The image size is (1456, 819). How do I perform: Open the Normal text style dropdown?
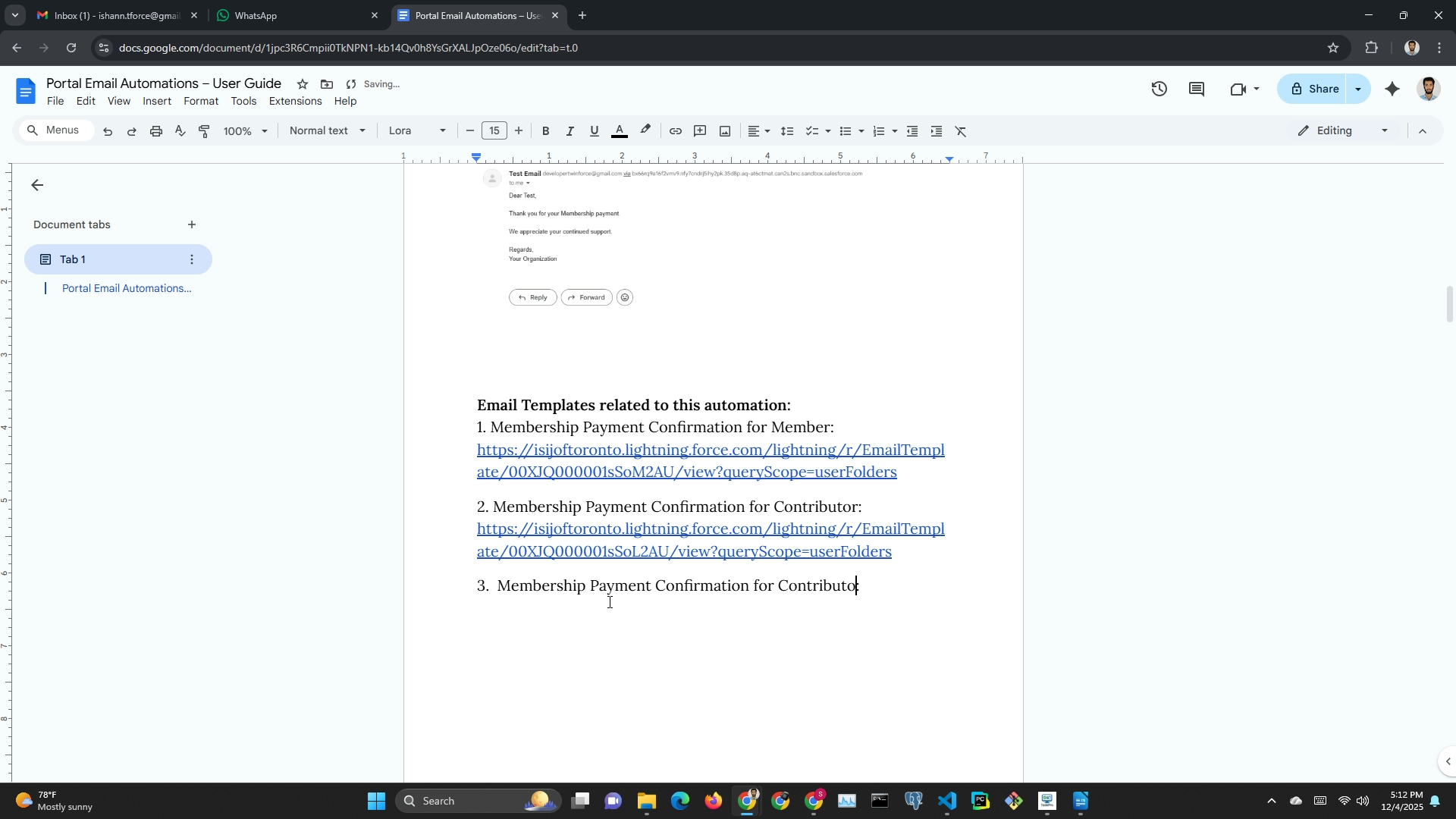pos(327,131)
